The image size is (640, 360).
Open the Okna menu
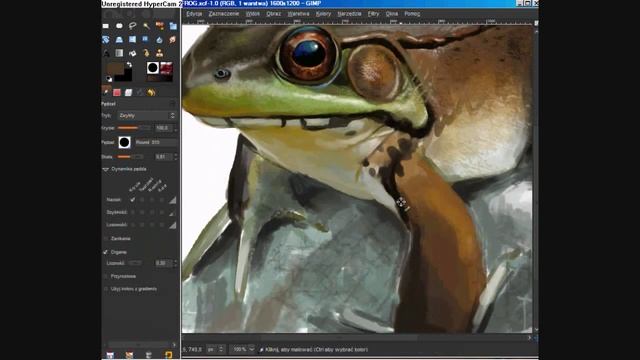tap(392, 14)
